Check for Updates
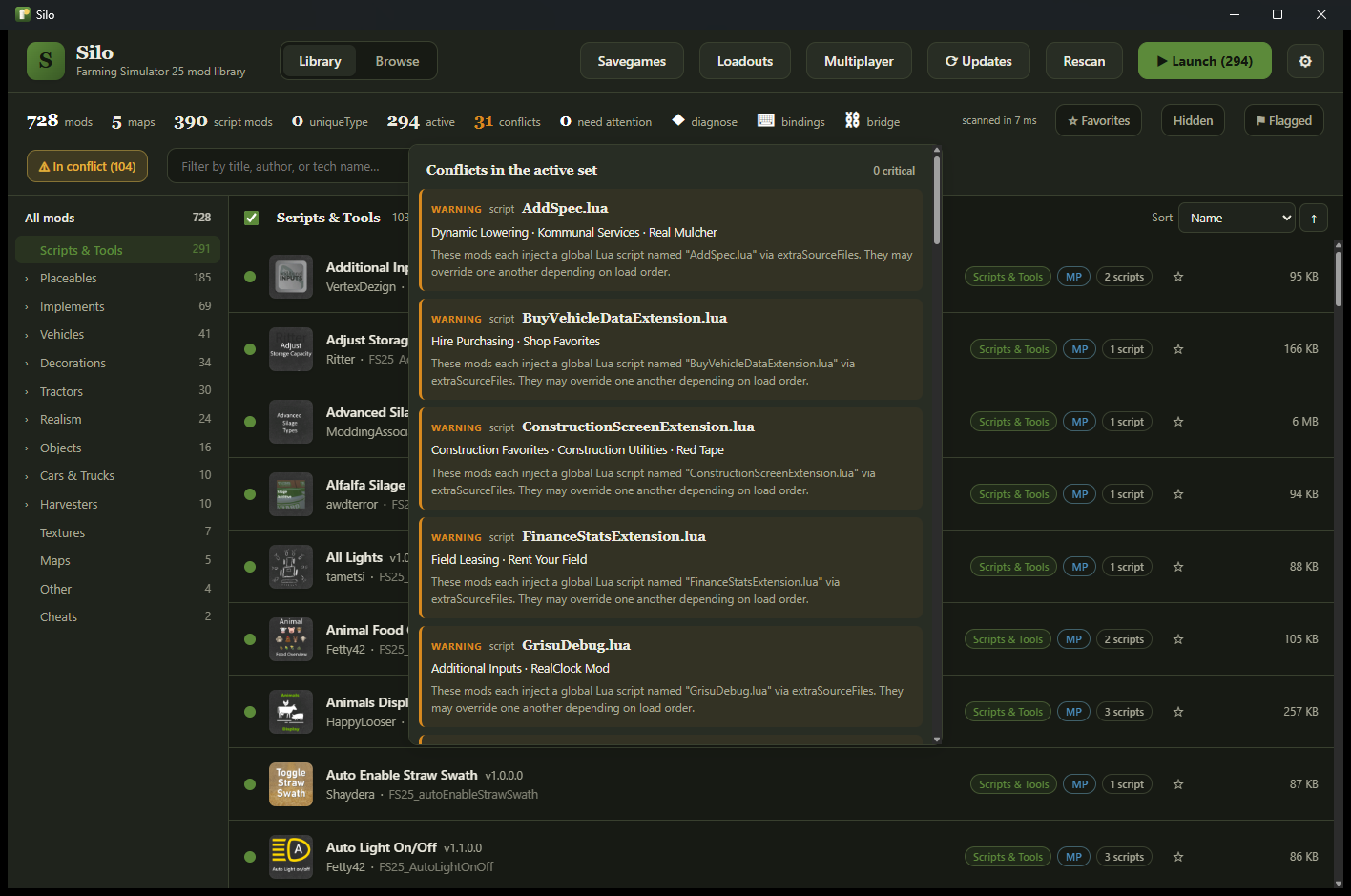This screenshot has width=1351, height=896. 979,61
